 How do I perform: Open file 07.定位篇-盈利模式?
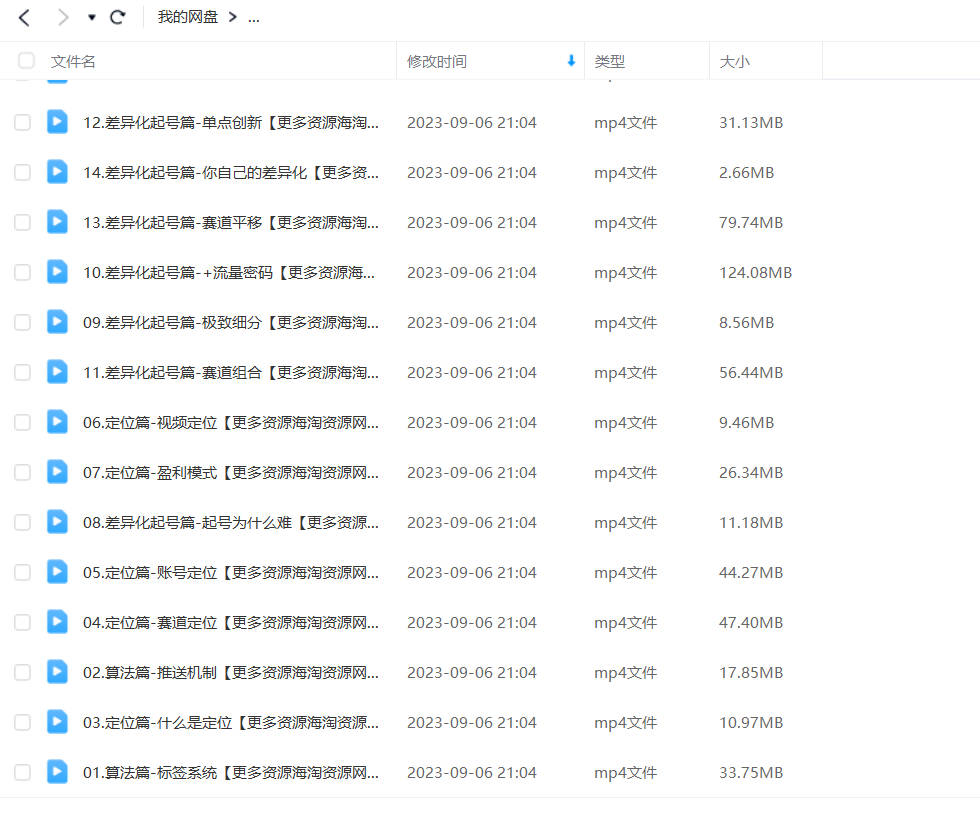(x=231, y=473)
